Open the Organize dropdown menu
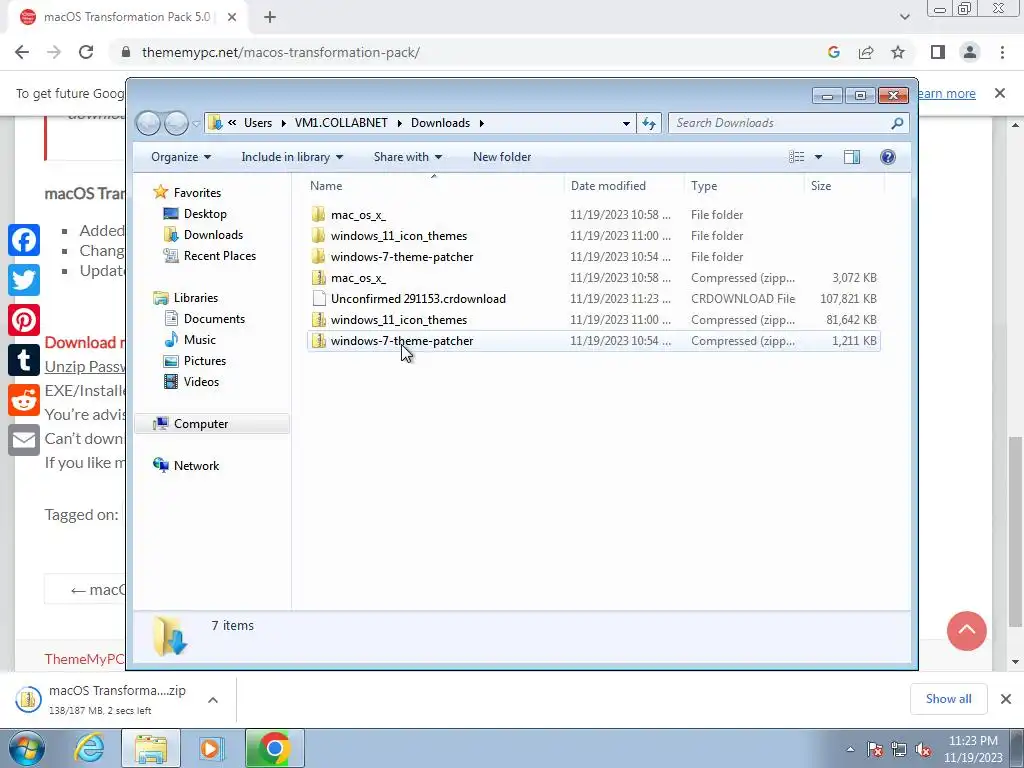 click(181, 157)
